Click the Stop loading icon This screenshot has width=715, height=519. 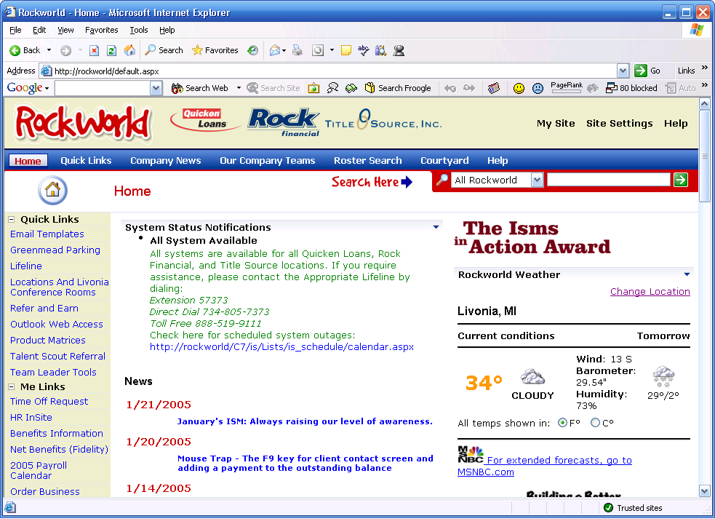[94, 51]
